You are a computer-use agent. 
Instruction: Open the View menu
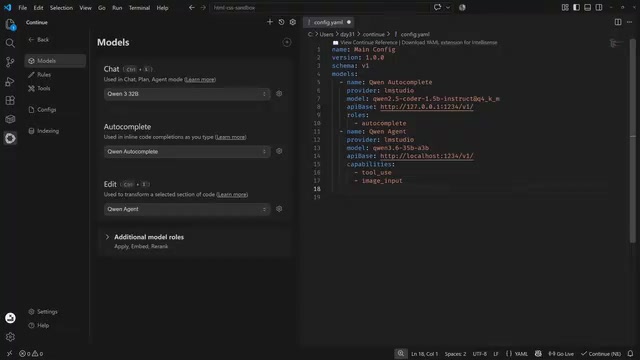click(x=85, y=8)
